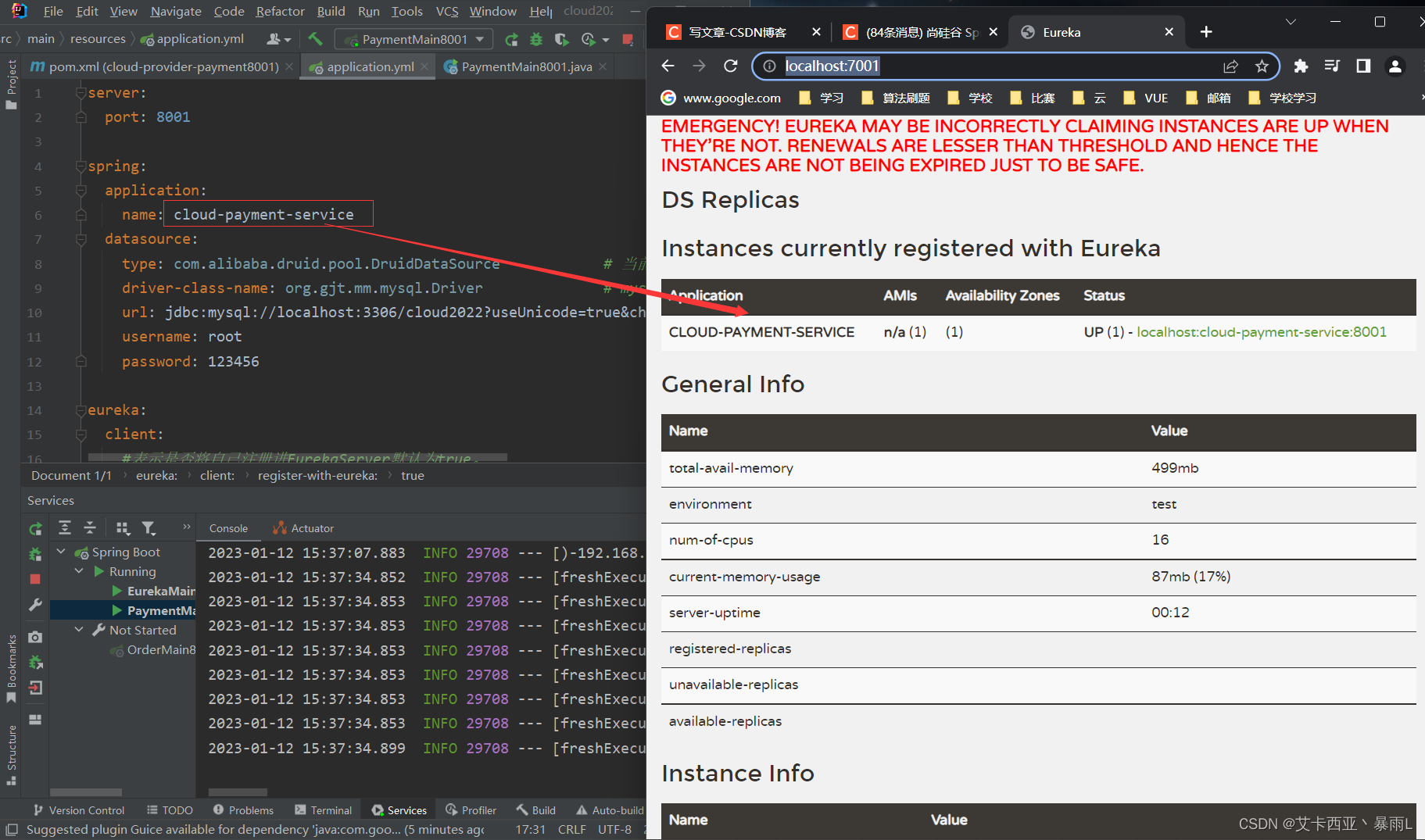The height and width of the screenshot is (840, 1425).
Task: Switch to the Actuator tab
Action: tap(303, 528)
